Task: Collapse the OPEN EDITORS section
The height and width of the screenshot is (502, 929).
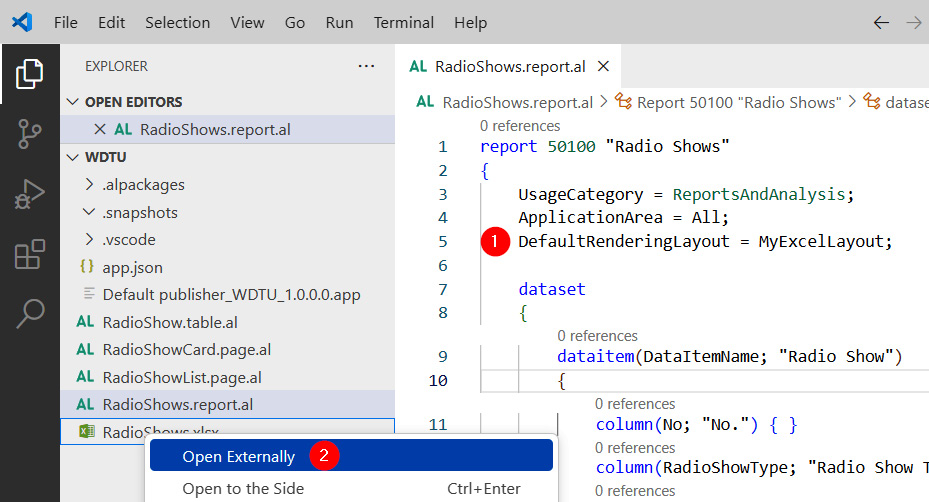Action: [x=73, y=101]
